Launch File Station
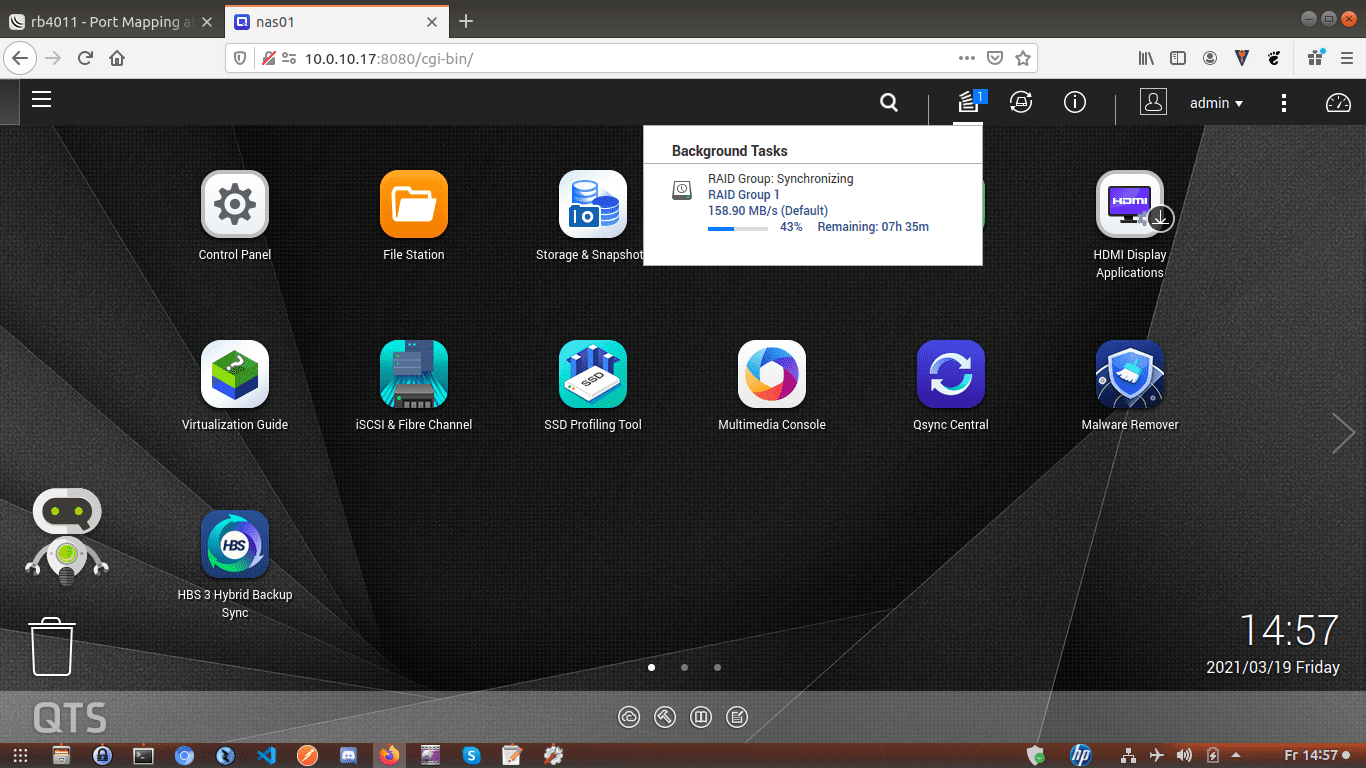 [414, 204]
